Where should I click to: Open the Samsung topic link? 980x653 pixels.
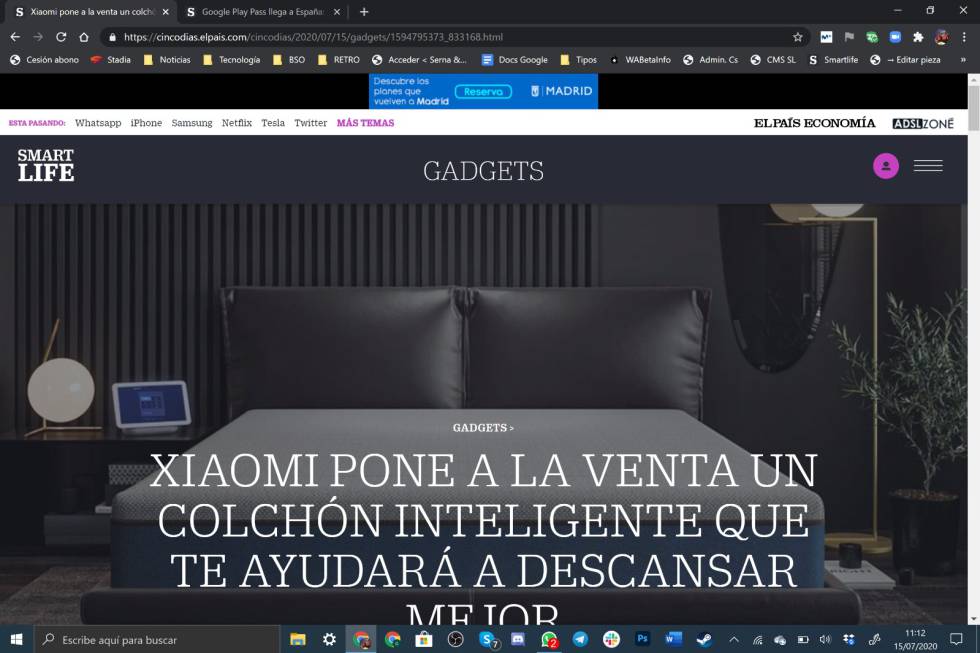(192, 123)
